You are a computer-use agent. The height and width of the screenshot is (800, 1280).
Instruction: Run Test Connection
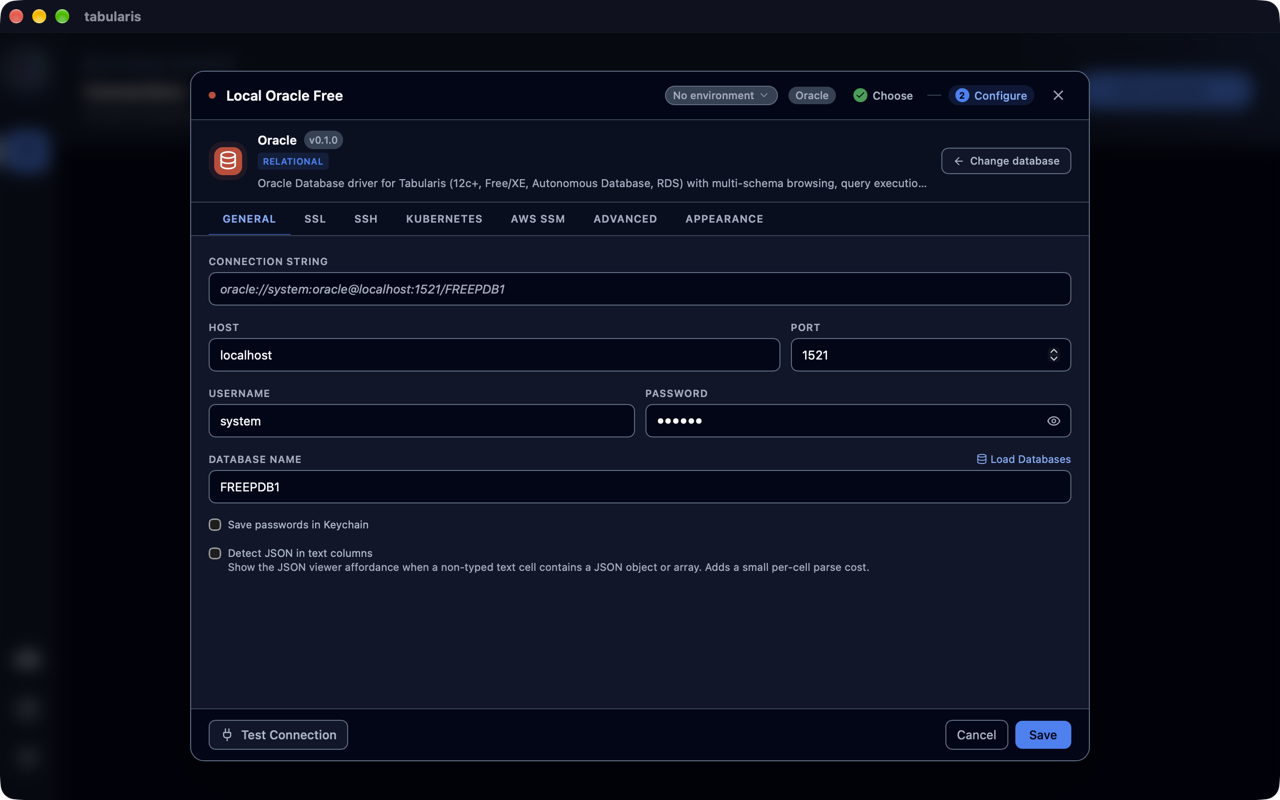[x=278, y=735]
